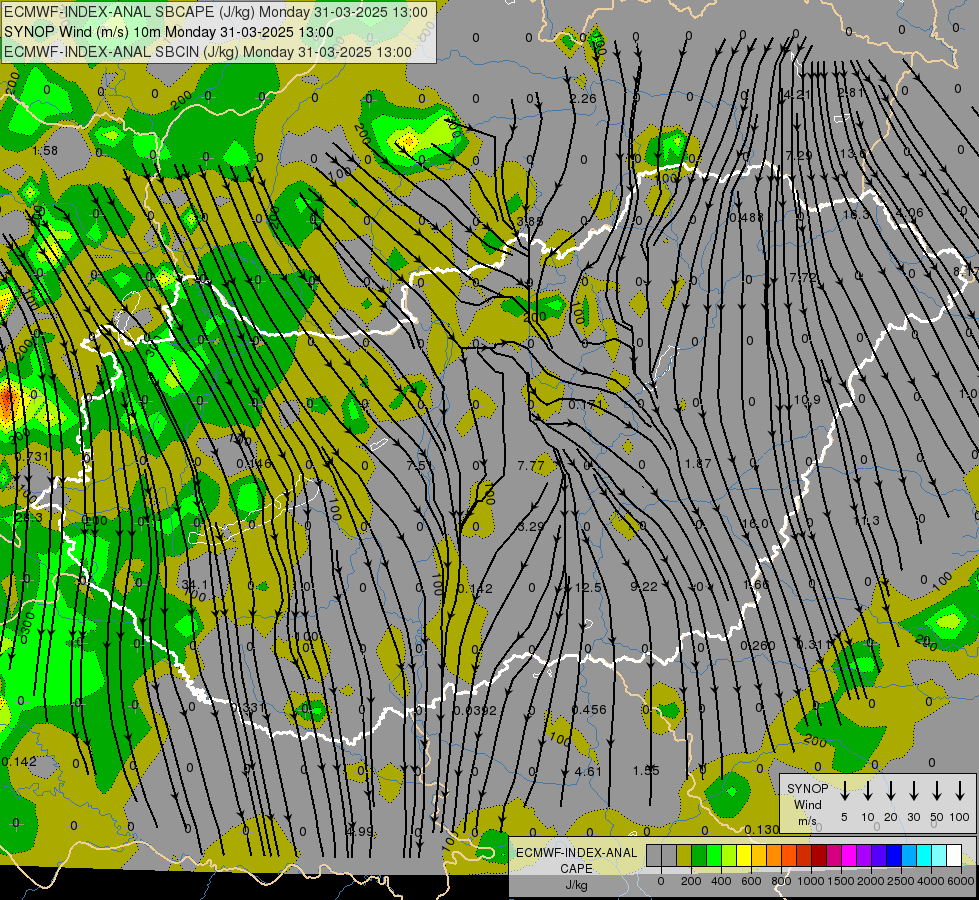
Task: Select the white 6000 J/kg CAPE swatch
Action: click(x=954, y=856)
